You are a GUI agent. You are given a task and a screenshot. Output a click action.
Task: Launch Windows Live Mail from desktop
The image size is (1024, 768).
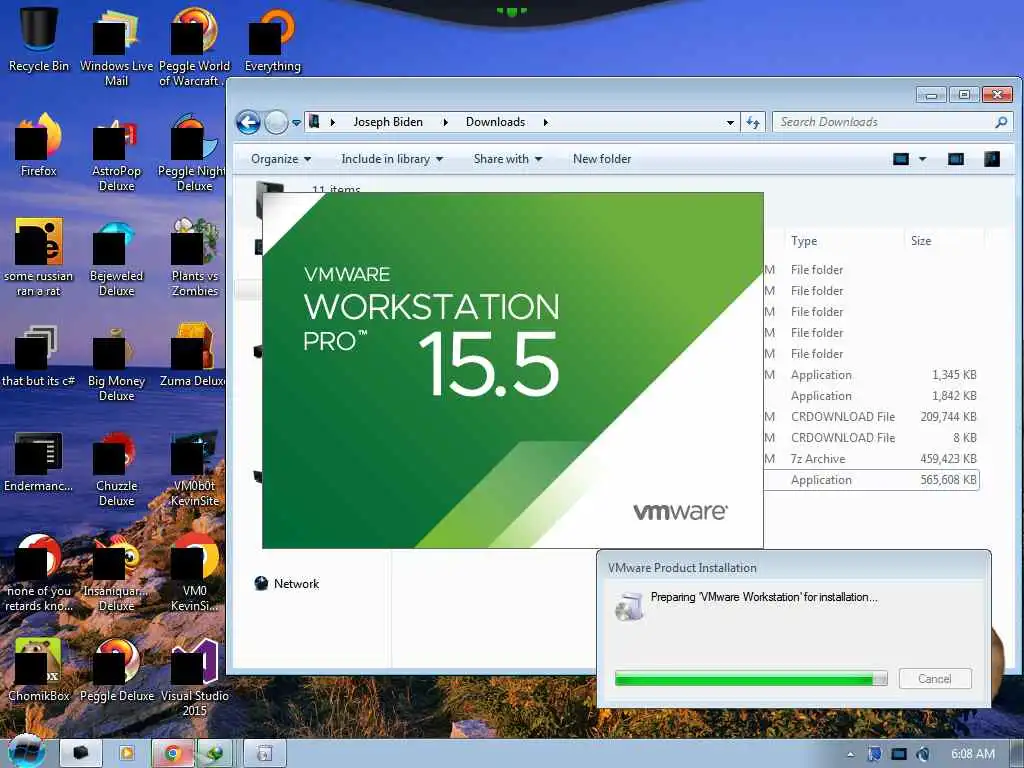point(116,47)
